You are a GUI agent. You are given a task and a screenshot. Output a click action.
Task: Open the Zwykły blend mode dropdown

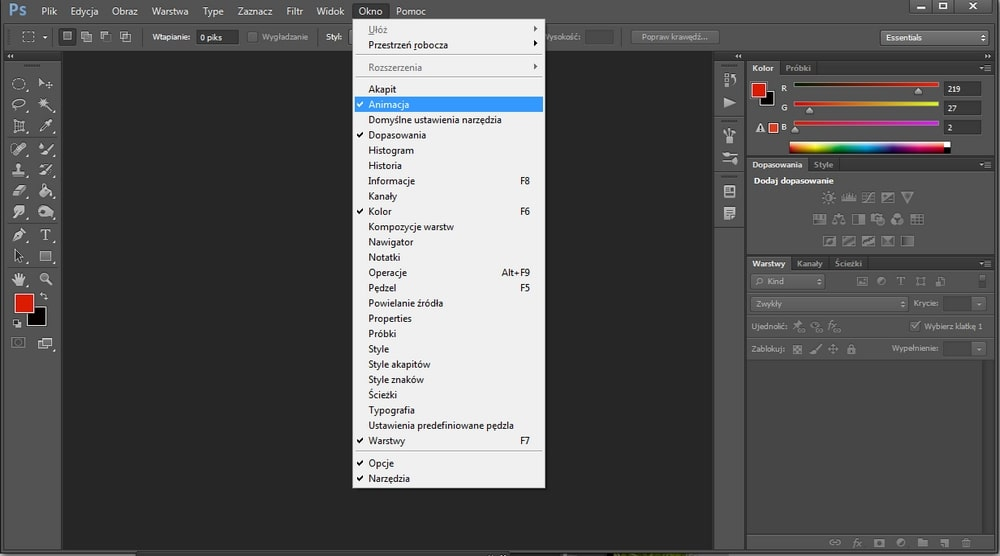(830, 304)
